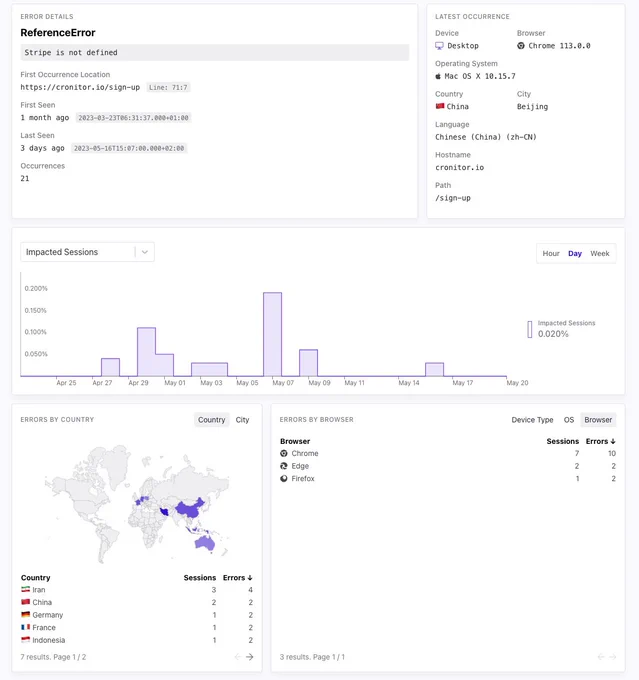639x680 pixels.
Task: Switch to OS breakdown tab
Action: [x=569, y=420]
